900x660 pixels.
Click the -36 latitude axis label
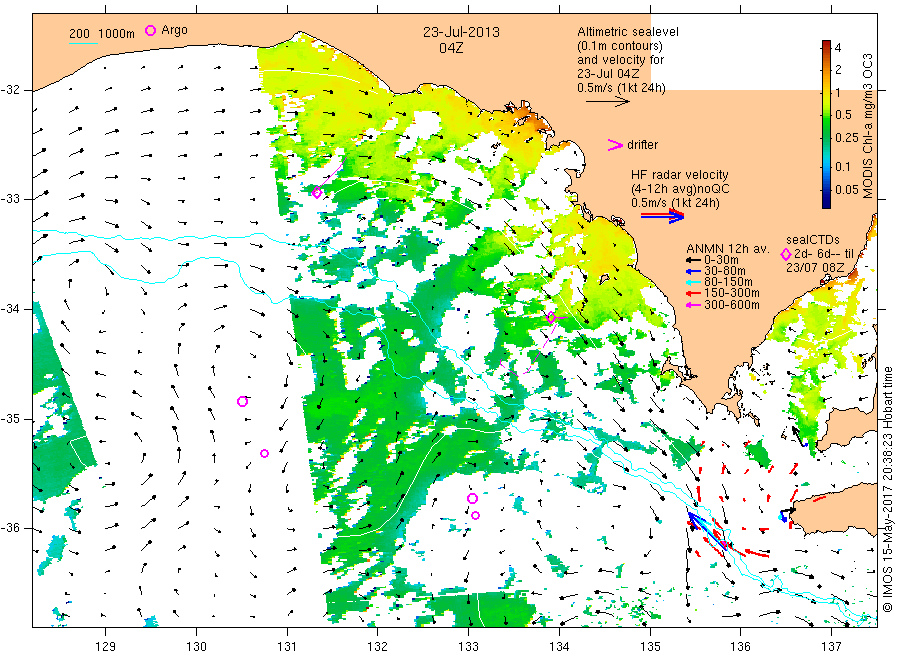[10, 528]
